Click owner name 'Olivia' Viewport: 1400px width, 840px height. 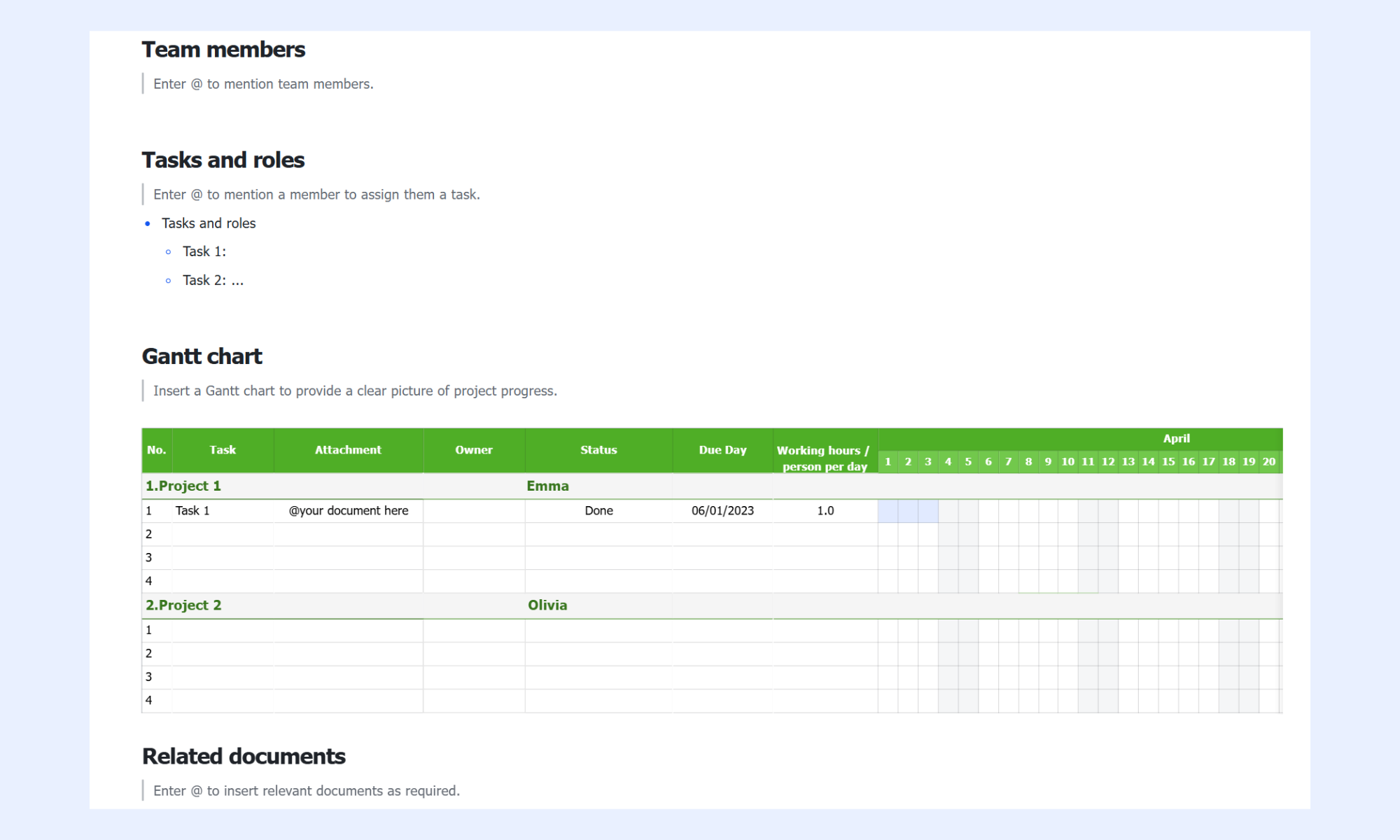coord(547,605)
